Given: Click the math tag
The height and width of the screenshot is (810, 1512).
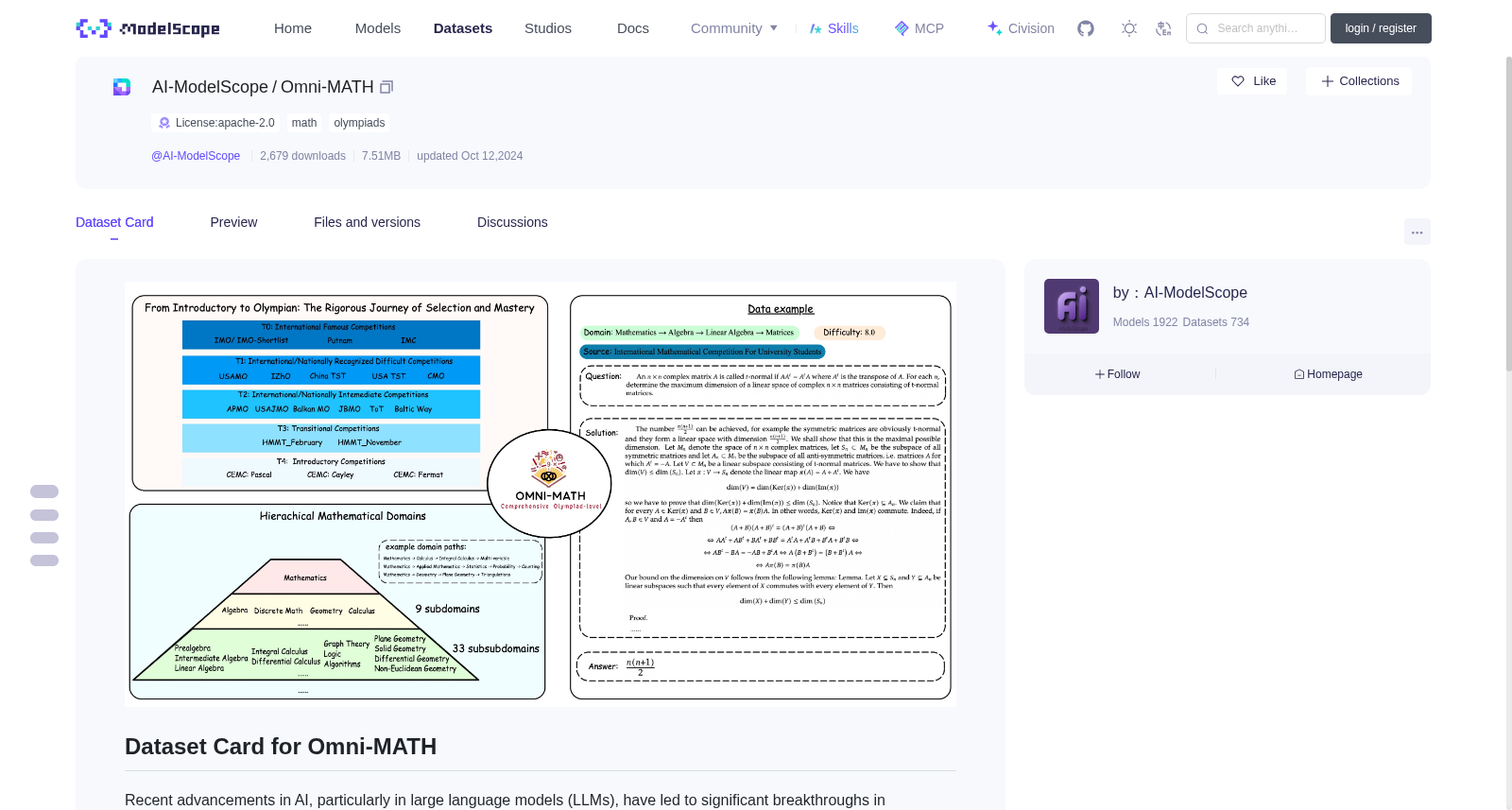Looking at the screenshot, I should click(304, 123).
